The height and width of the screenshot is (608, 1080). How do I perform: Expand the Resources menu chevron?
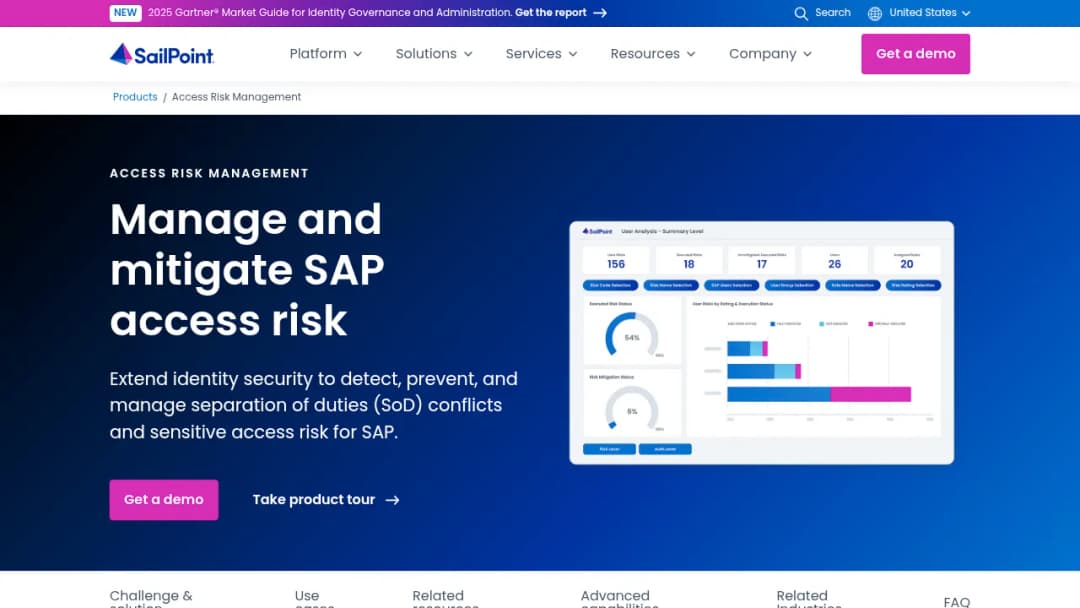pos(691,54)
